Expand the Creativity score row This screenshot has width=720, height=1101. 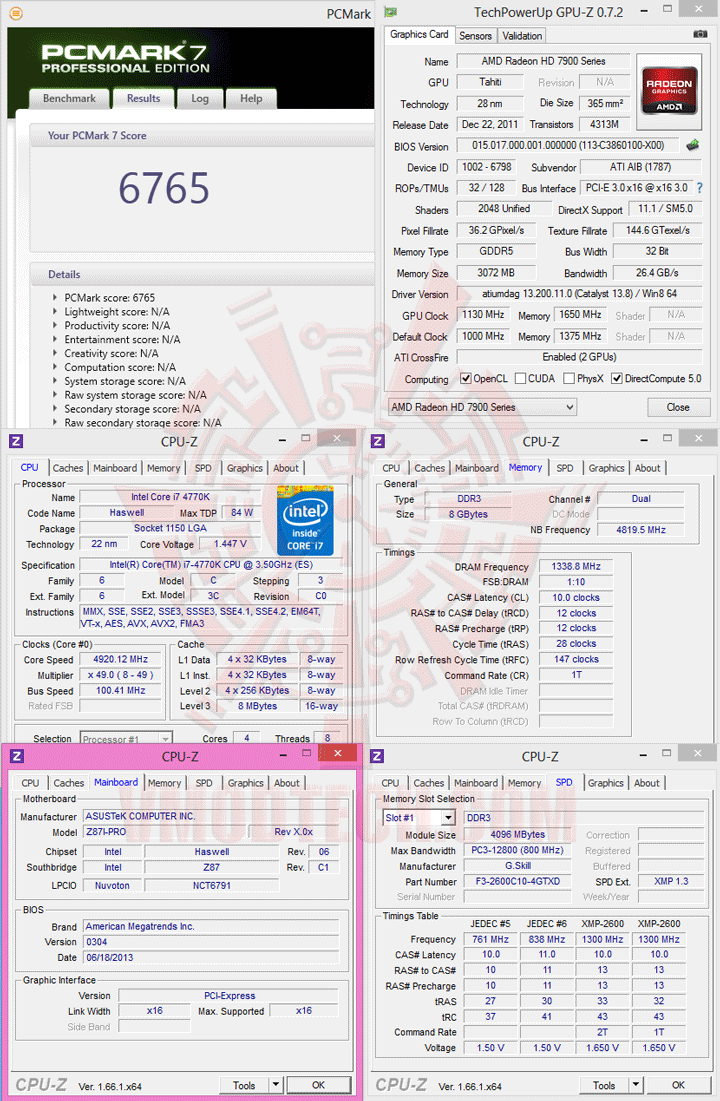tap(55, 353)
